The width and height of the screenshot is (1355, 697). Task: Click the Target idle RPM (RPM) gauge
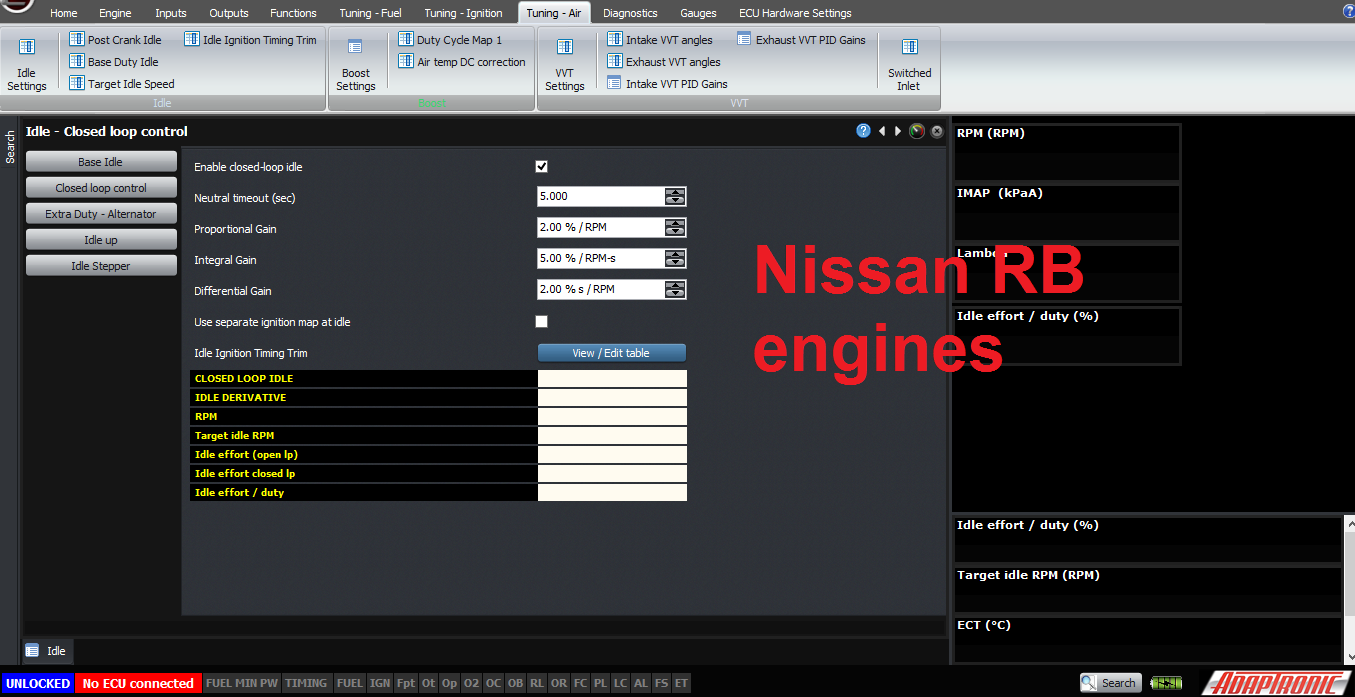tap(1147, 590)
